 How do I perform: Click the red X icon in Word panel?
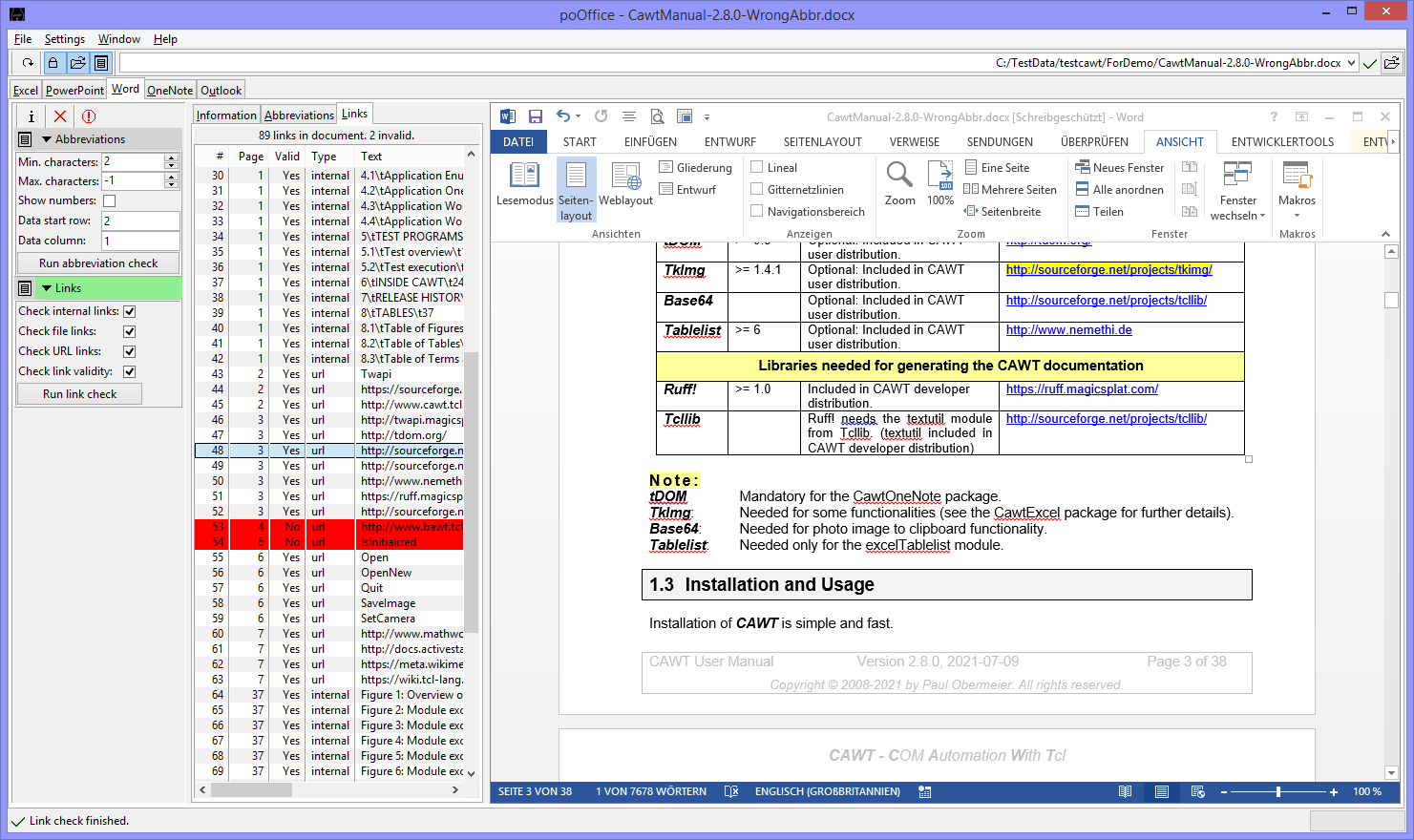pyautogui.click(x=60, y=116)
